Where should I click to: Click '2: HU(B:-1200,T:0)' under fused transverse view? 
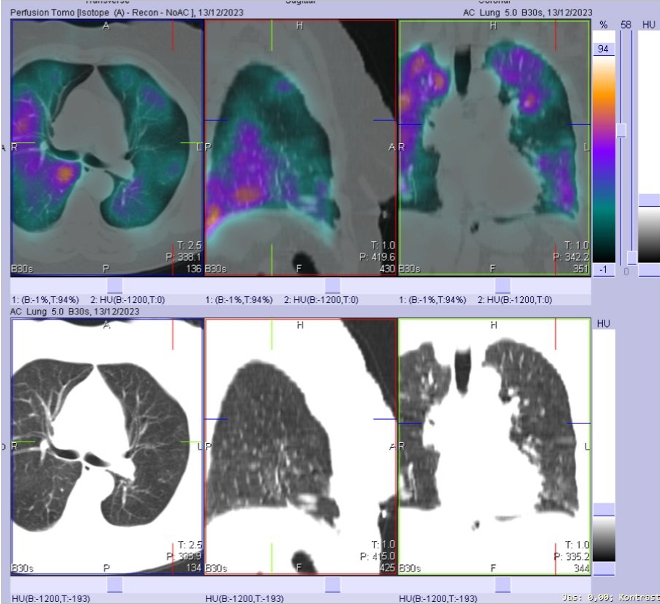coord(128,300)
